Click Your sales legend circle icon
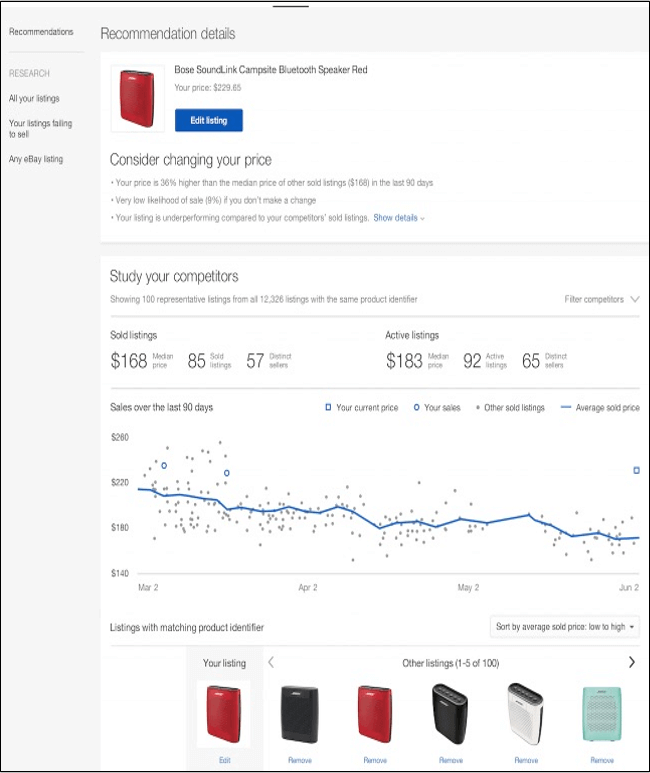Viewport: 650px width, 773px height. (x=416, y=407)
